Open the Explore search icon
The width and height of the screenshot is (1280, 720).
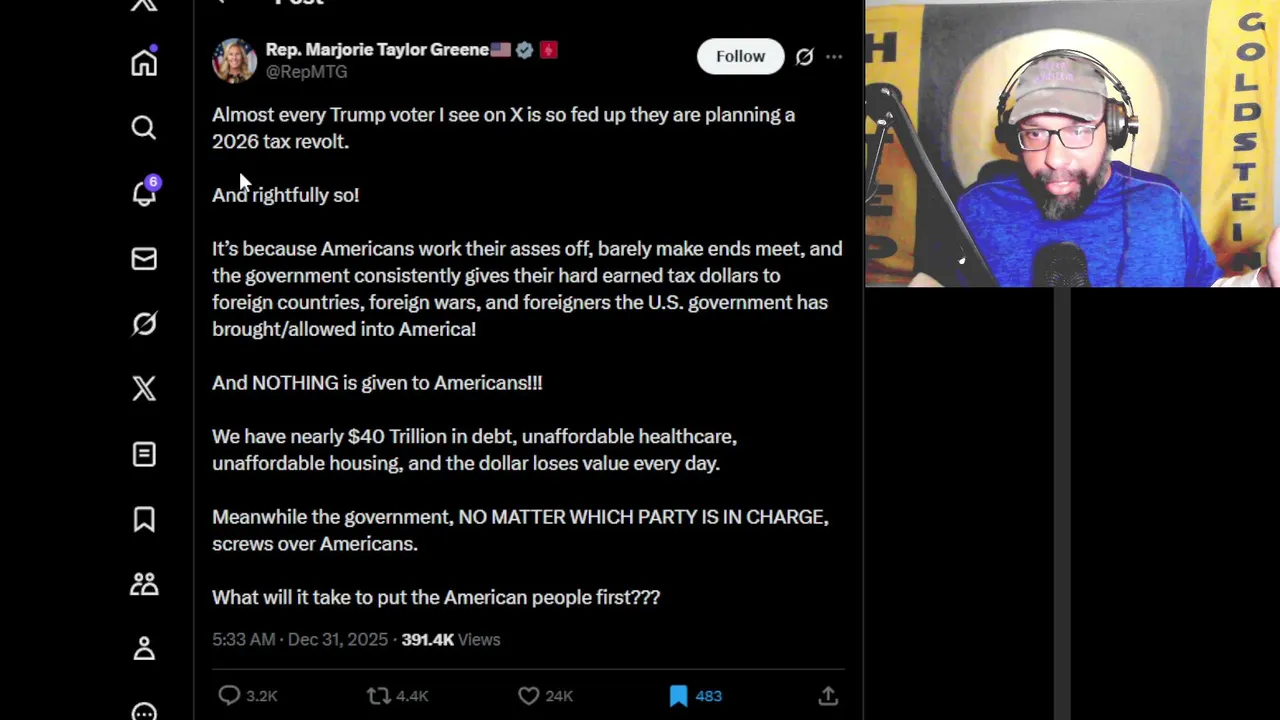coord(144,128)
